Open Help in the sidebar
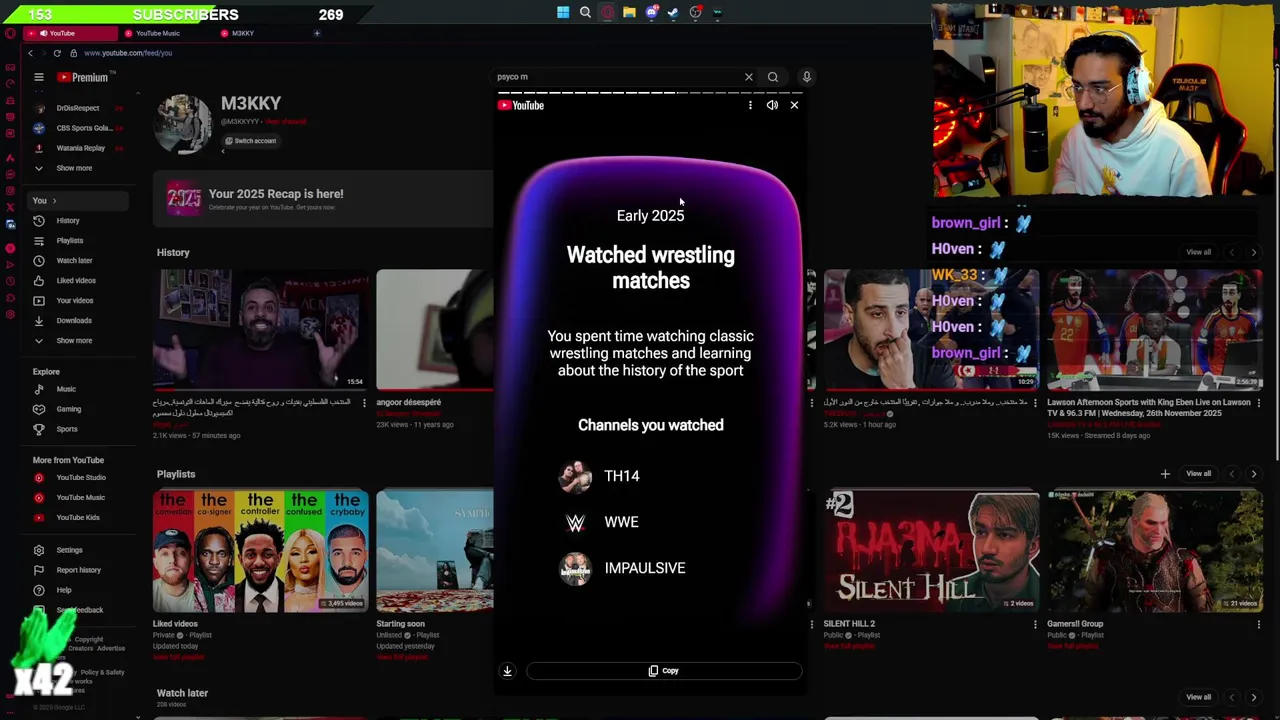This screenshot has height=720, width=1280. tap(63, 590)
